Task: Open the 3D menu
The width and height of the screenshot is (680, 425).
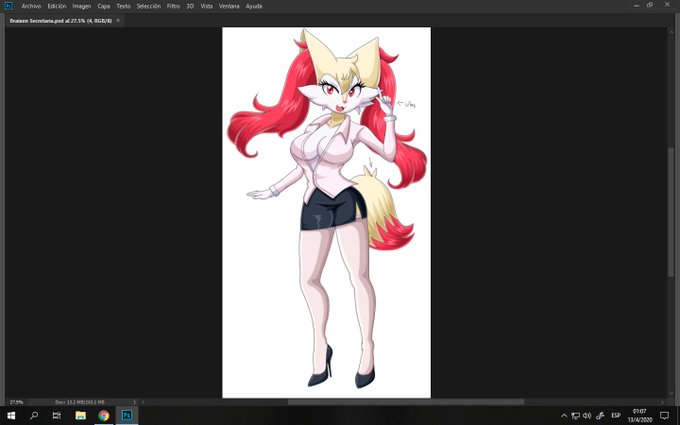Action: pos(190,6)
